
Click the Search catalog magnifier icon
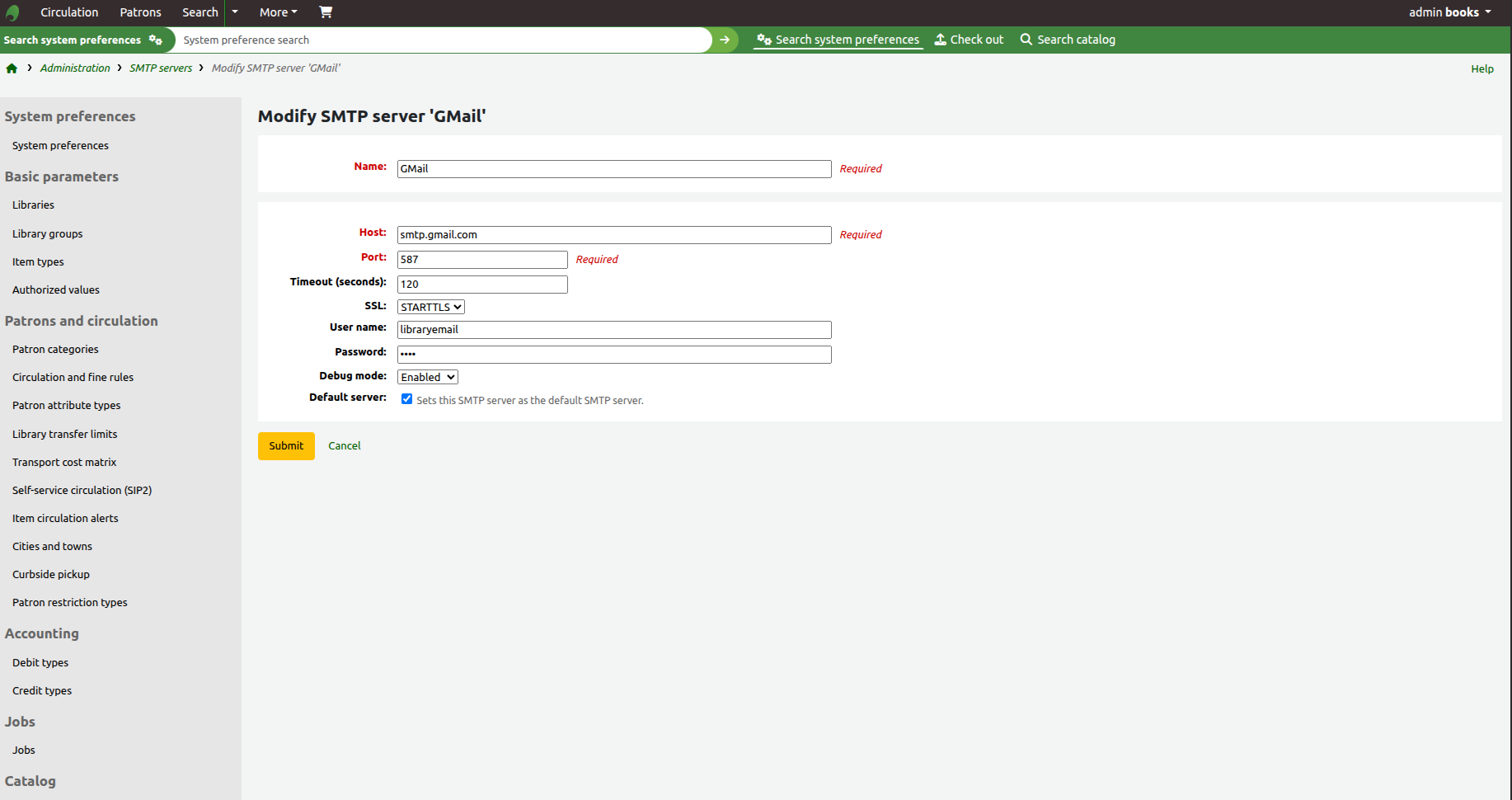[1026, 39]
